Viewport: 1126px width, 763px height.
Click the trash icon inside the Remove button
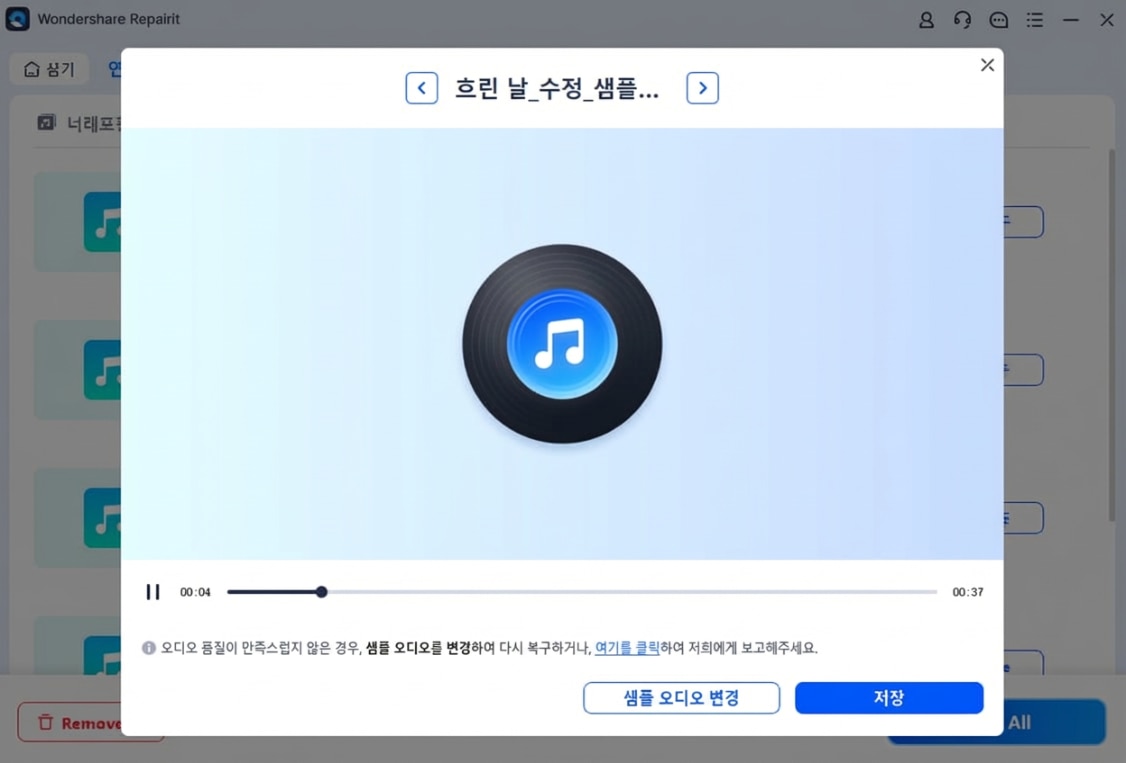(x=44, y=722)
